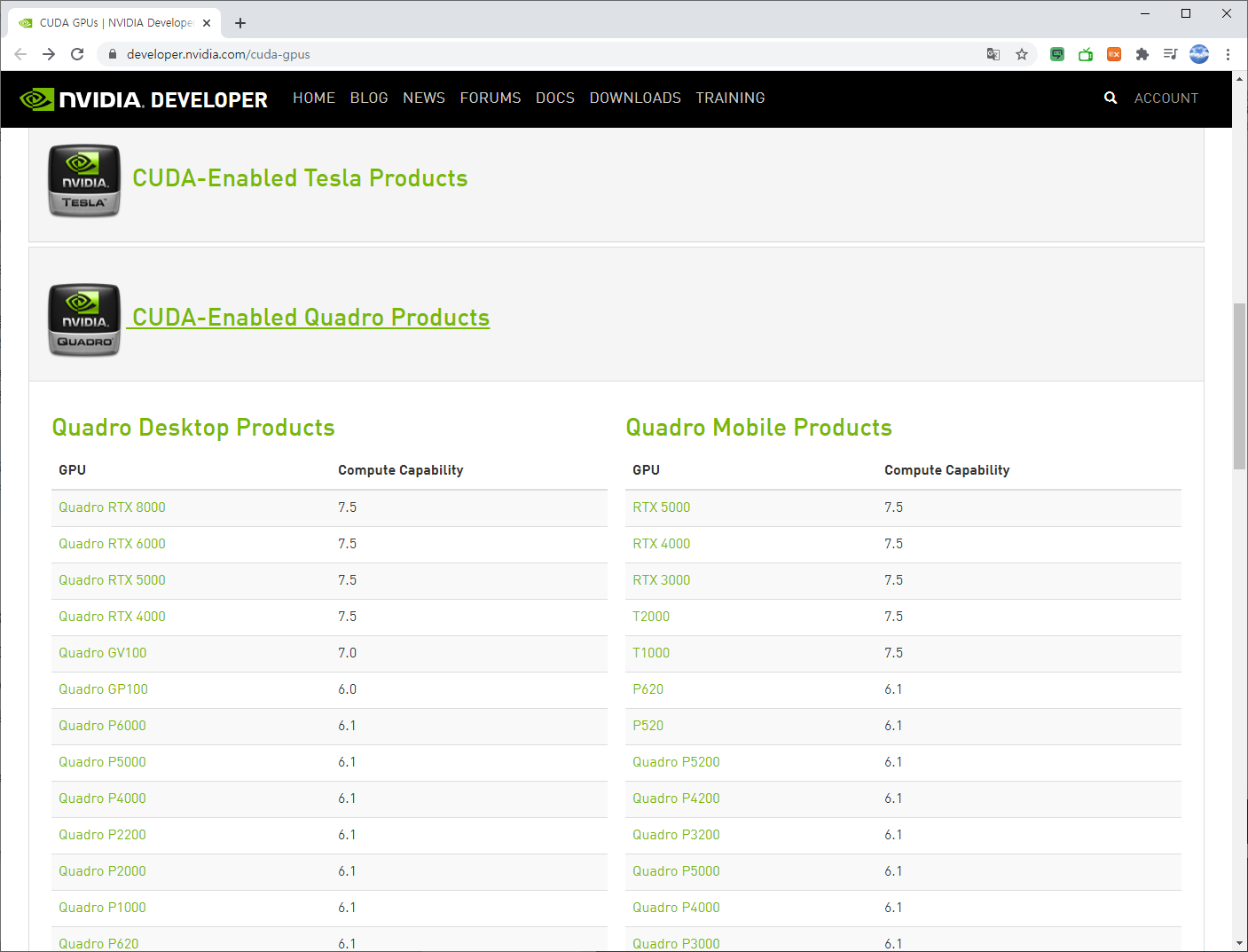The height and width of the screenshot is (952, 1248).
Task: Open the FORUMS menu item
Action: [491, 98]
